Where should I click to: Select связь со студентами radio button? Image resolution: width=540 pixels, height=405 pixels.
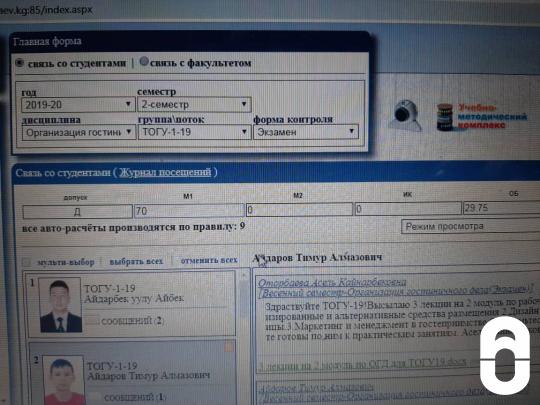point(19,63)
